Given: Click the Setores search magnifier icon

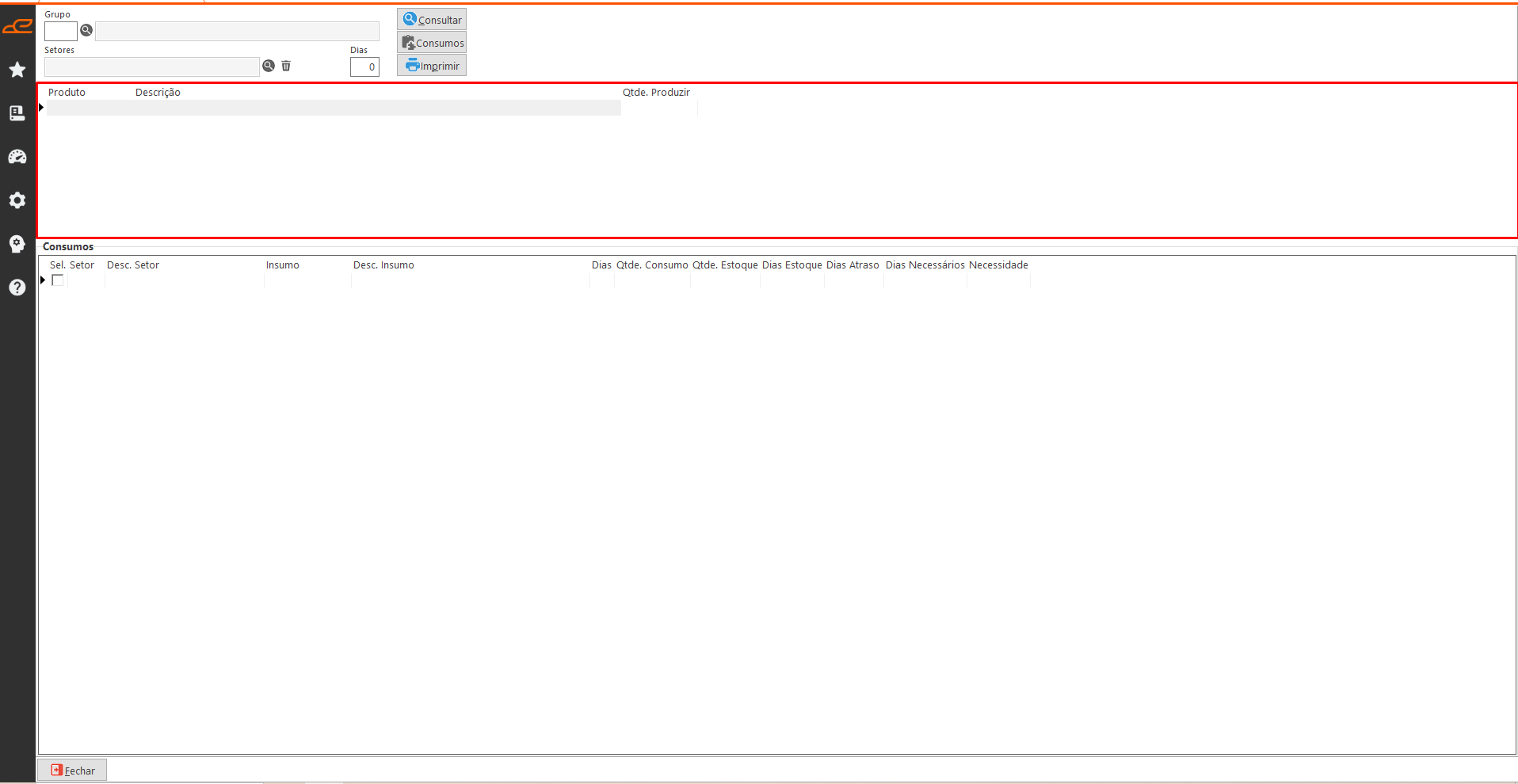Looking at the screenshot, I should tap(269, 66).
